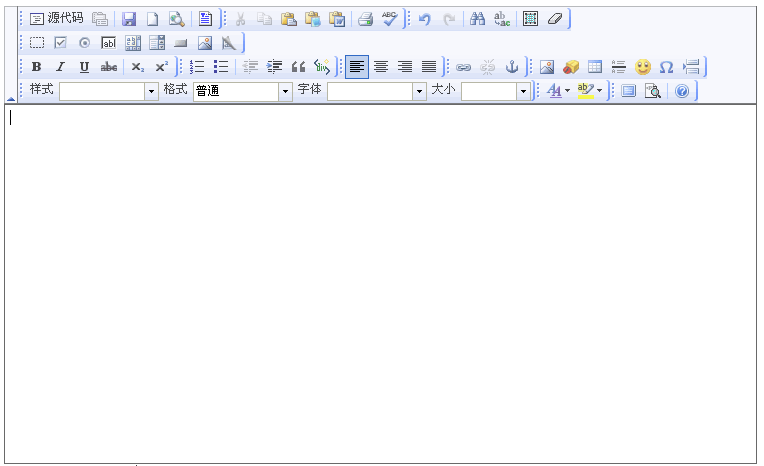This screenshot has height=466, width=764.
Task: Insert a hidden form field
Action: [x=229, y=43]
